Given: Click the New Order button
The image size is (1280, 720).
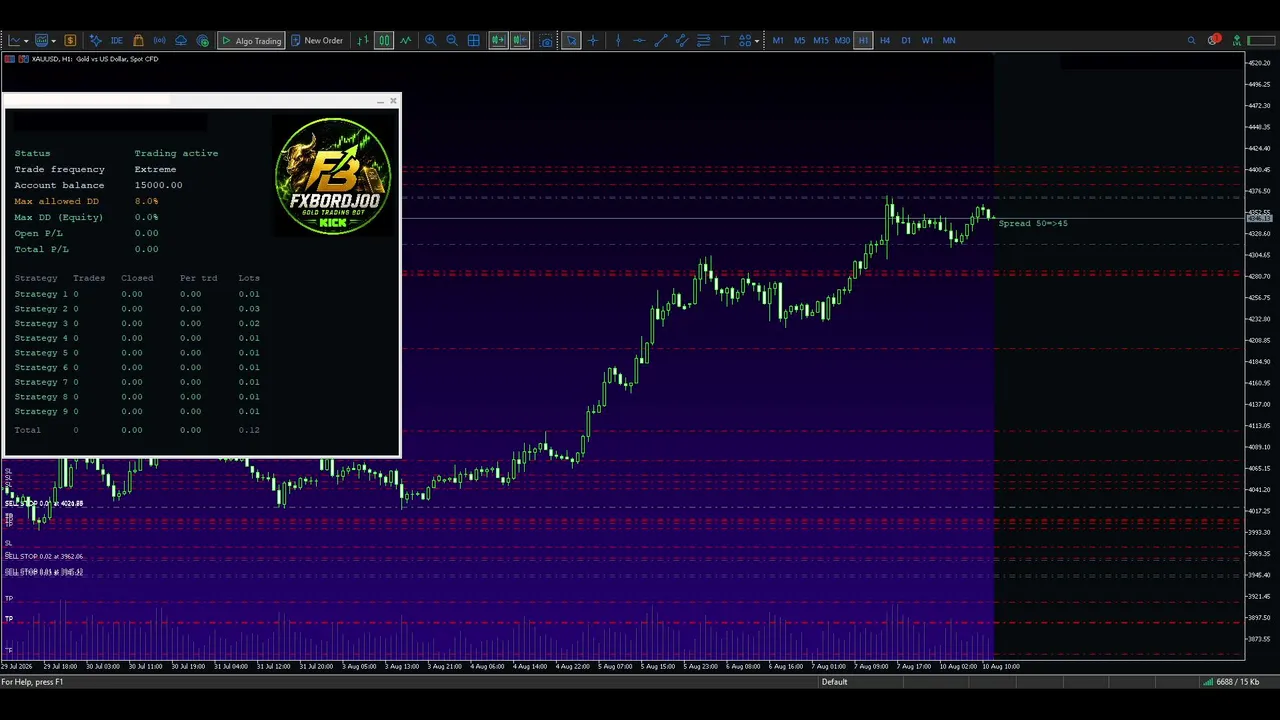Looking at the screenshot, I should click(317, 40).
